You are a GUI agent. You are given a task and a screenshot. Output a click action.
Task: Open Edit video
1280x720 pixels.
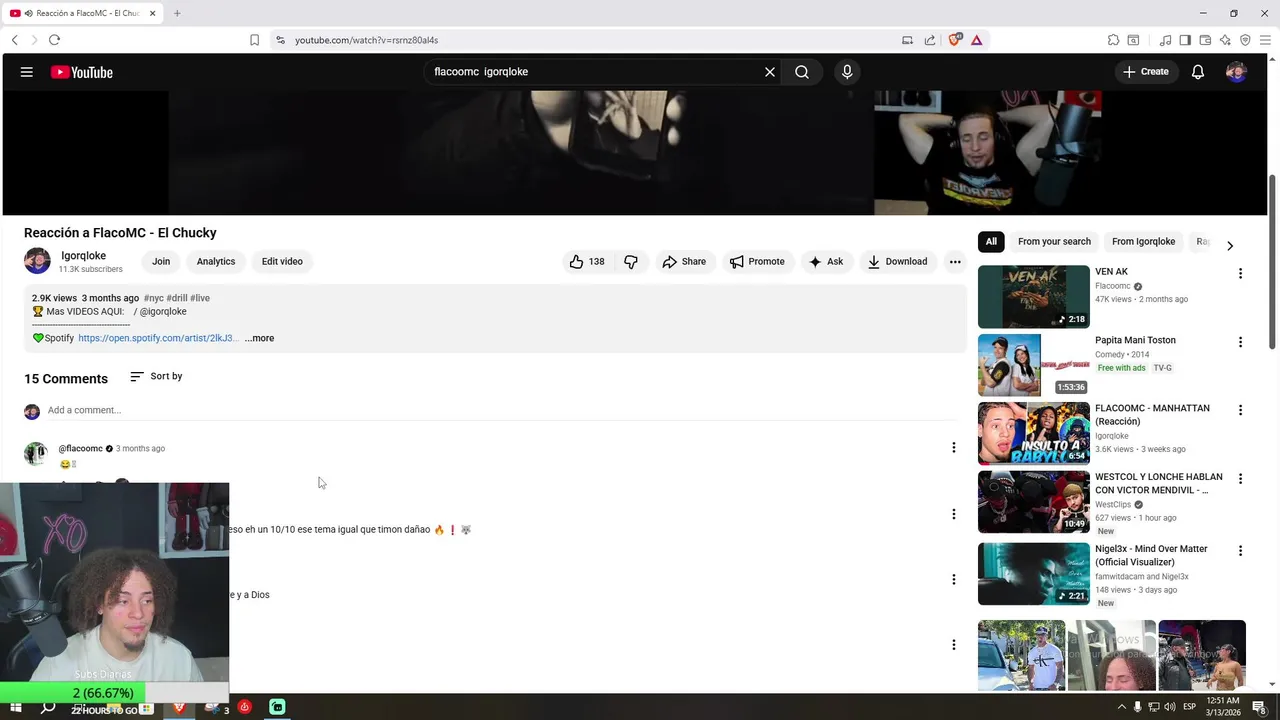282,262
